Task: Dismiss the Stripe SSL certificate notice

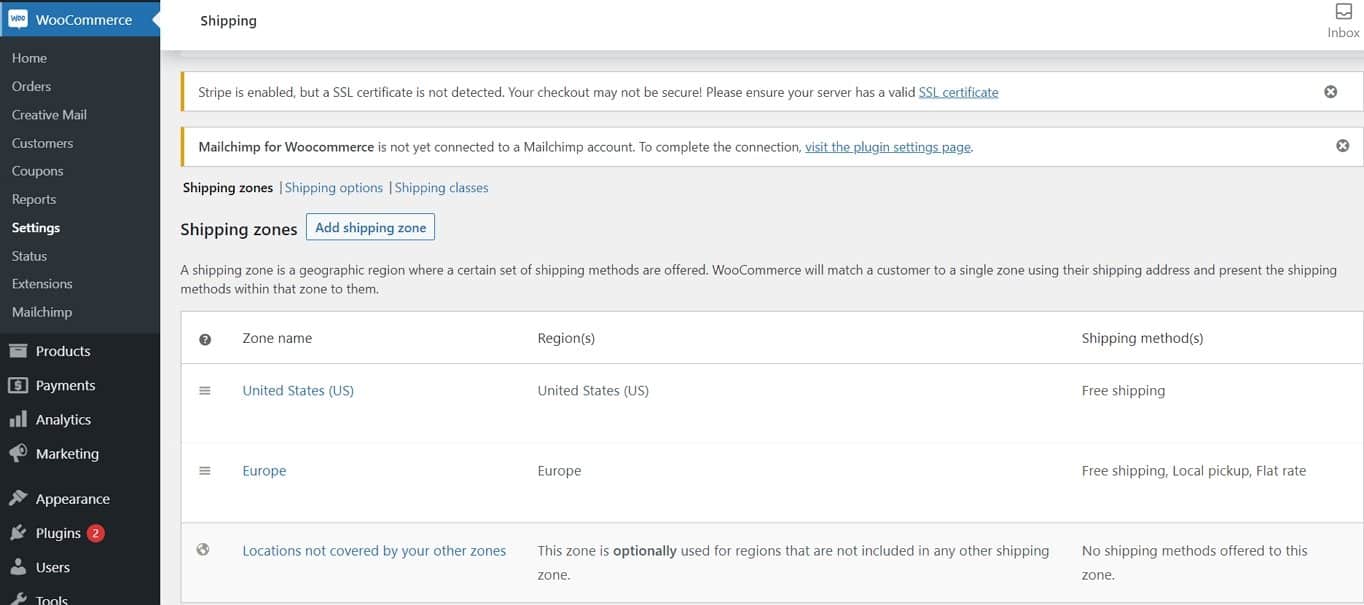Action: (x=1330, y=91)
